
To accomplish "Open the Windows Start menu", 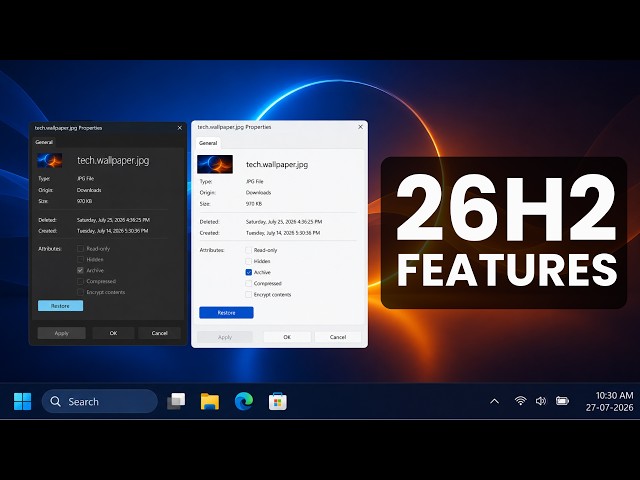I will [x=22, y=401].
